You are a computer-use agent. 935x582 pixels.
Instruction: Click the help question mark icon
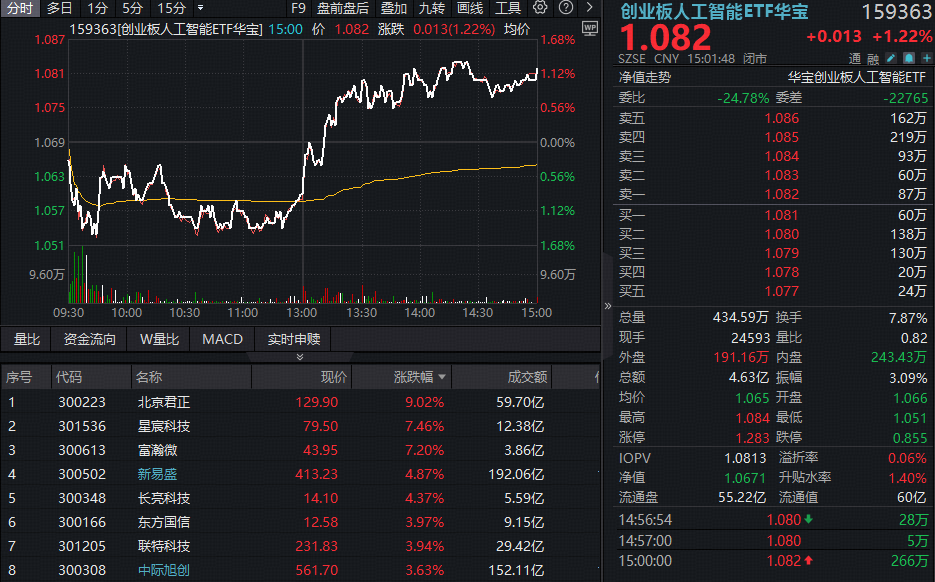coord(565,7)
